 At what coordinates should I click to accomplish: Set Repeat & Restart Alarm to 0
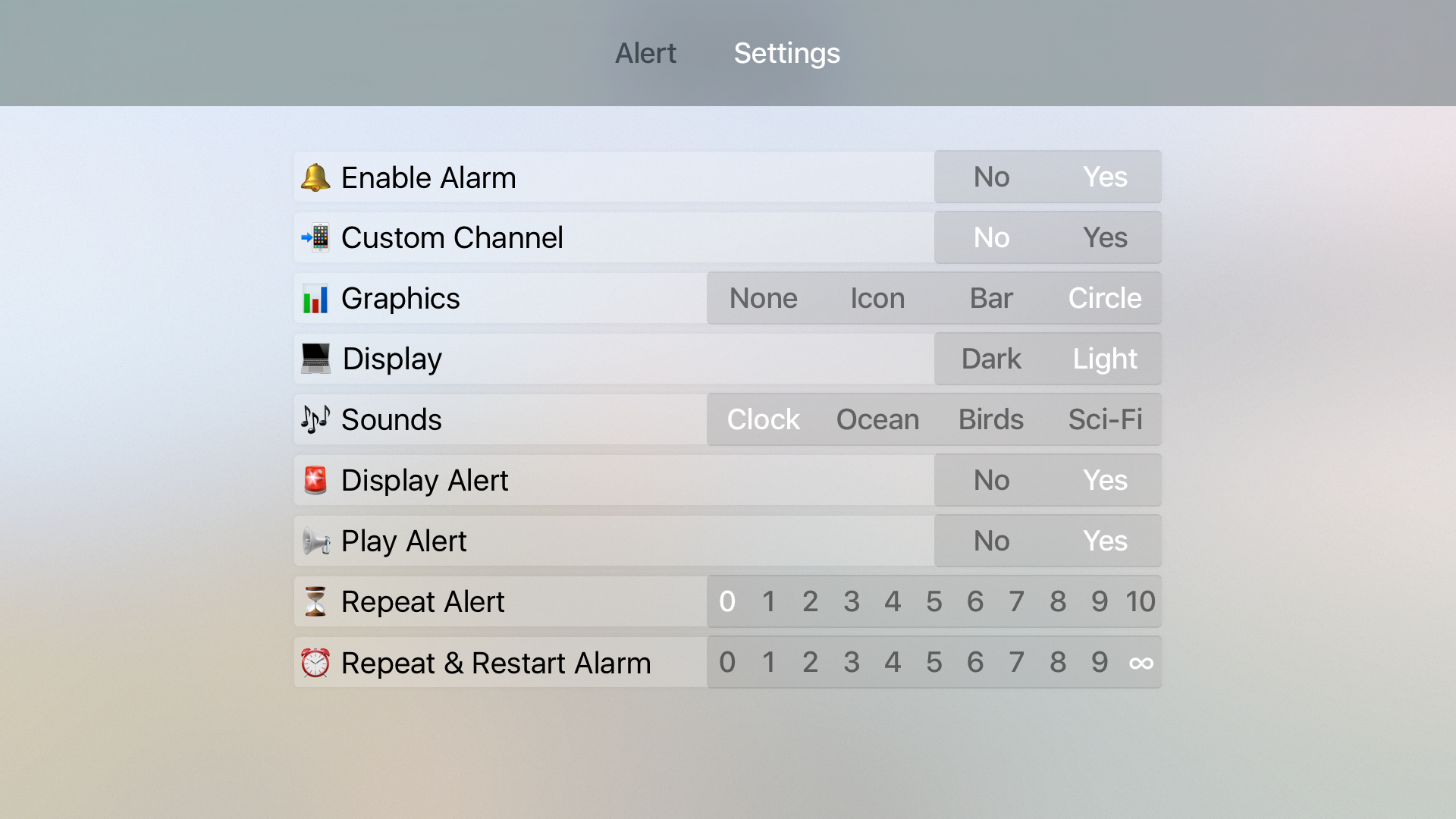727,662
